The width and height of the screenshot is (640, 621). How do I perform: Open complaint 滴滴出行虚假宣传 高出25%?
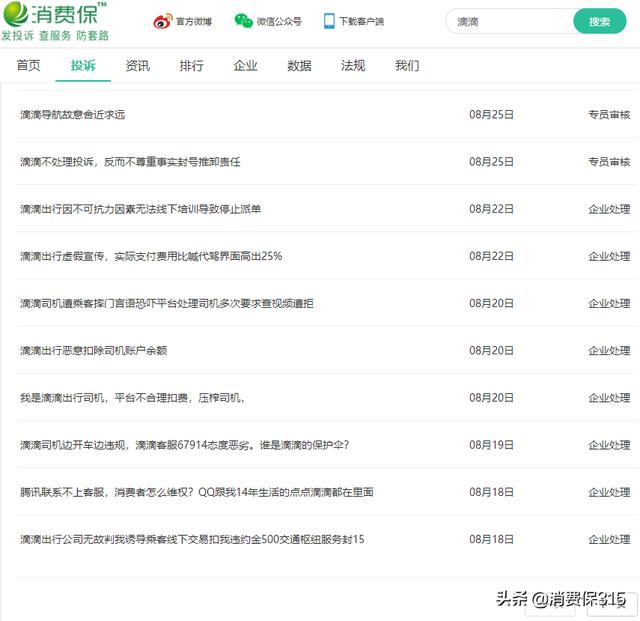151,256
